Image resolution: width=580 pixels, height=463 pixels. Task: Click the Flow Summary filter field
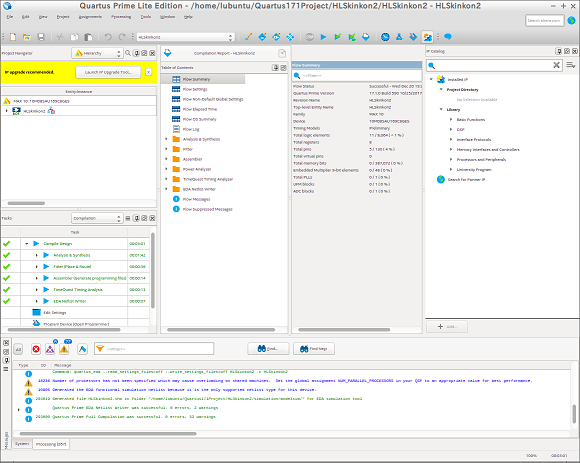(x=357, y=75)
